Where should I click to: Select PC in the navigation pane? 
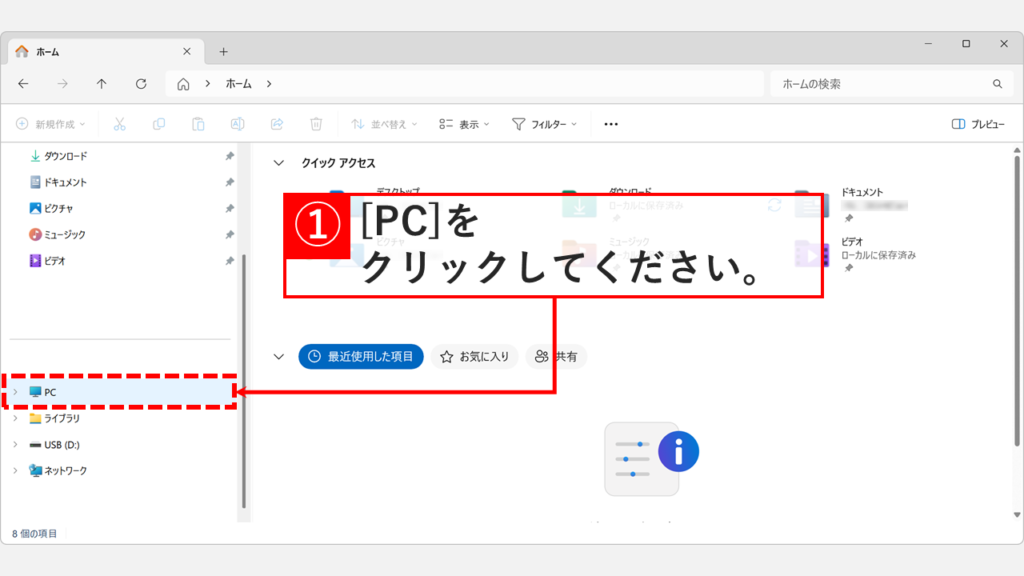[120, 392]
